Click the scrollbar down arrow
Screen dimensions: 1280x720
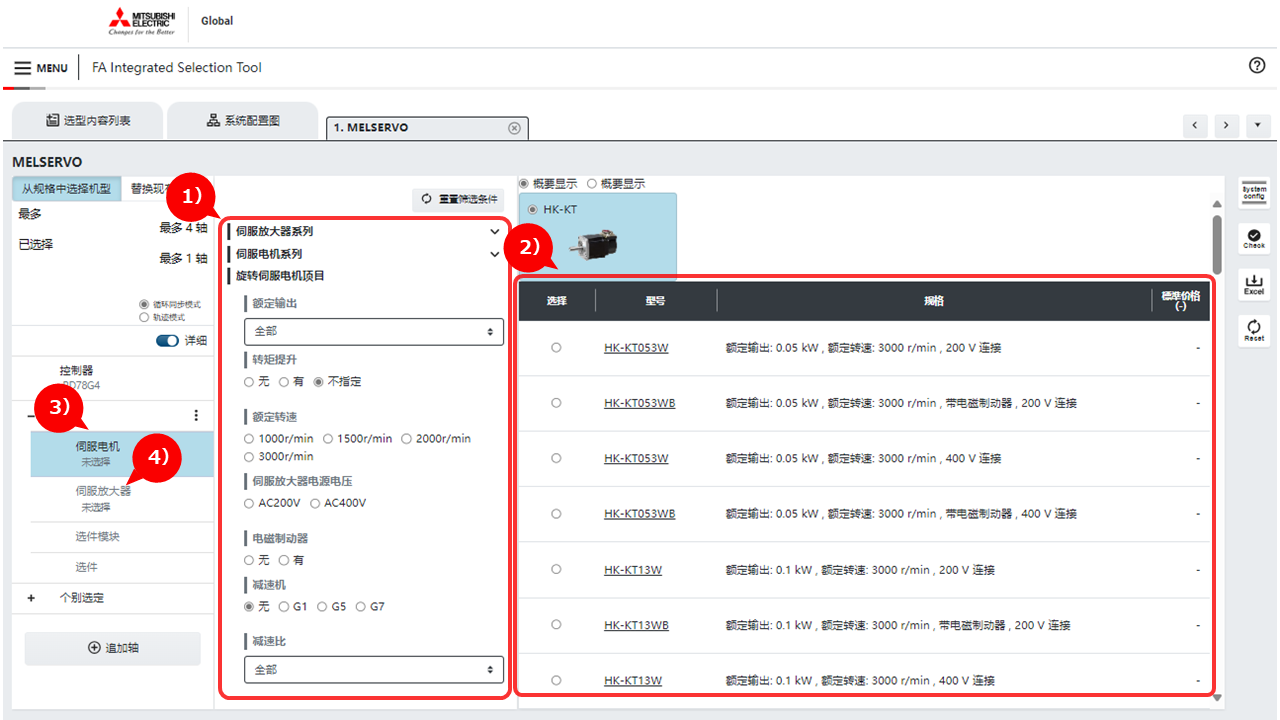(x=1217, y=697)
